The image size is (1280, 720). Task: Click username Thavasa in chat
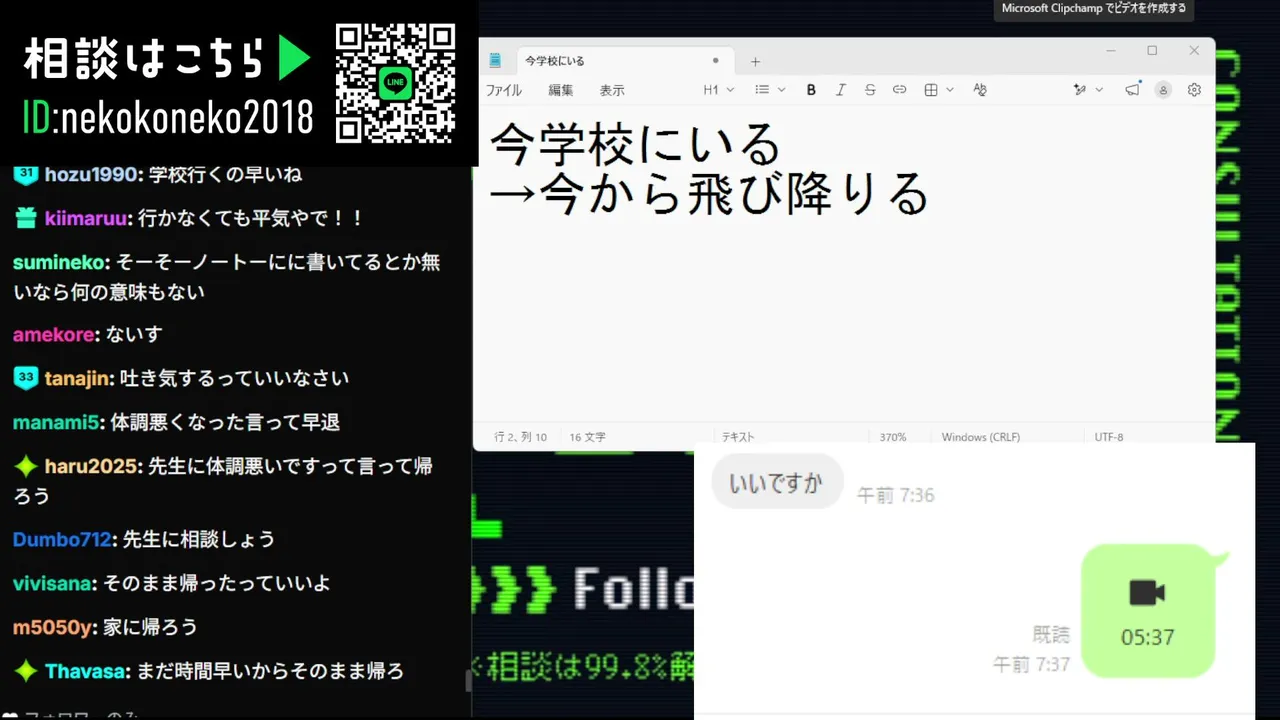coord(87,671)
